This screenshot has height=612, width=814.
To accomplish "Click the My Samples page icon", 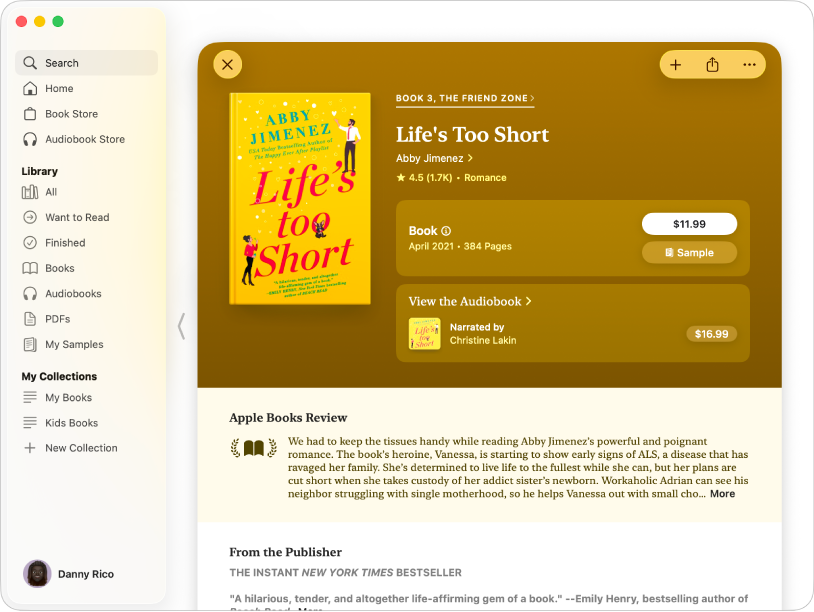I will [30, 345].
